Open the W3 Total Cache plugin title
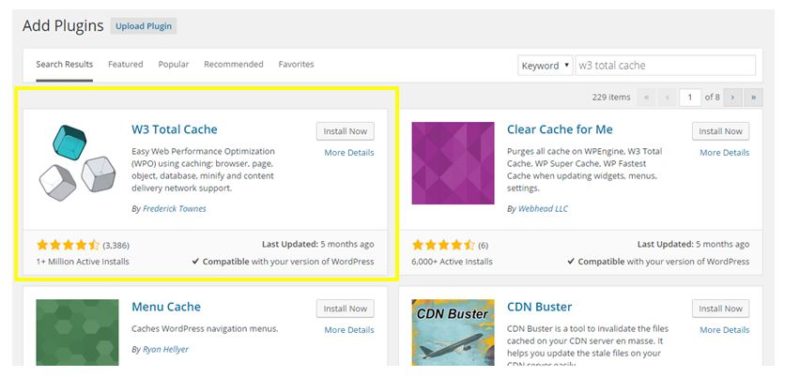Viewport: 800px width, 377px height. (174, 130)
